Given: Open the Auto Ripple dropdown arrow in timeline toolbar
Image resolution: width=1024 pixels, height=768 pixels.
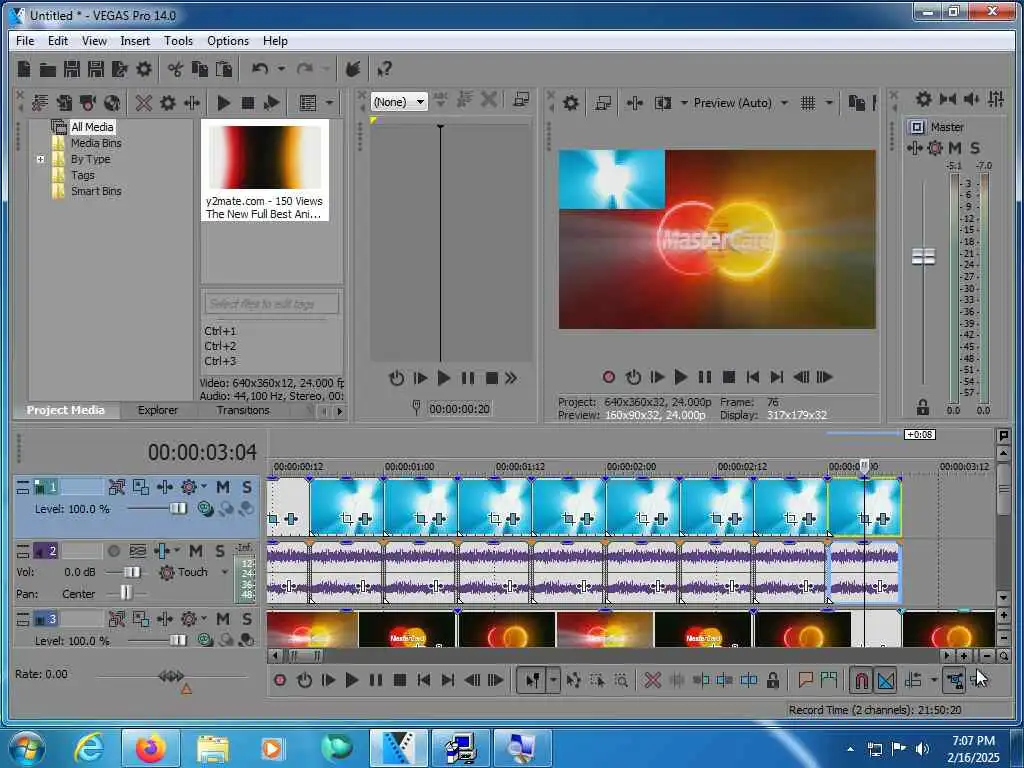Looking at the screenshot, I should 934,680.
